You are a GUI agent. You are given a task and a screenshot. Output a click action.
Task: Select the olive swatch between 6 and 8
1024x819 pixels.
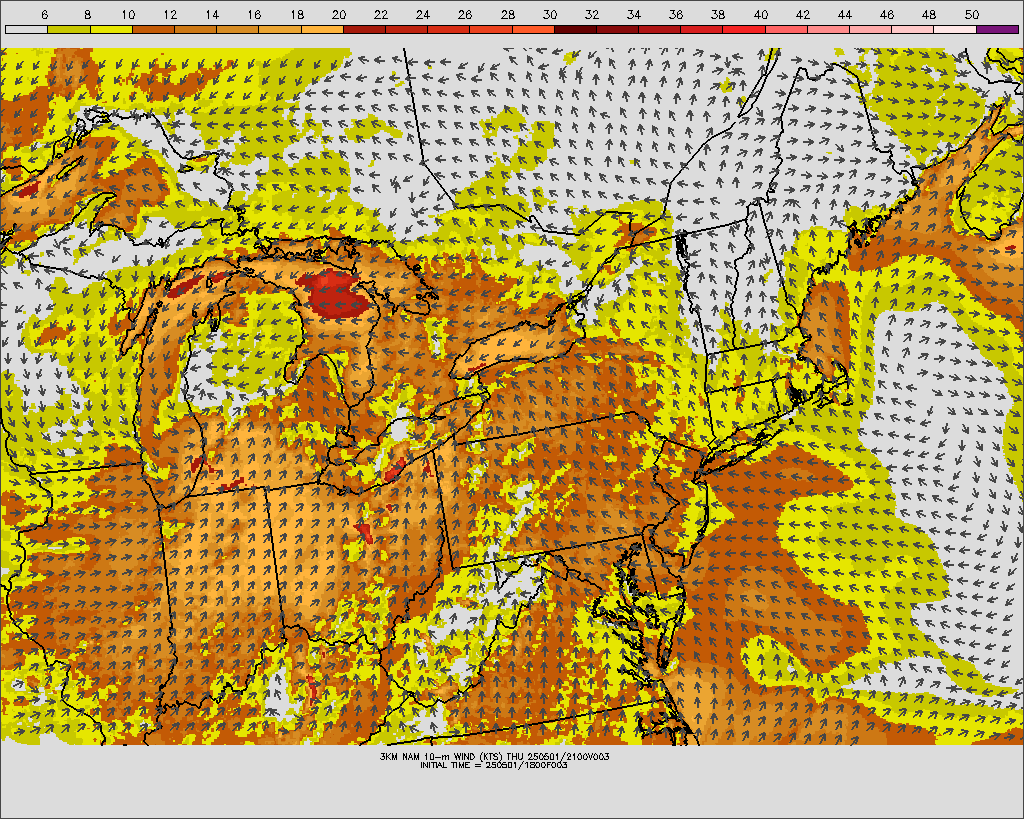69,29
